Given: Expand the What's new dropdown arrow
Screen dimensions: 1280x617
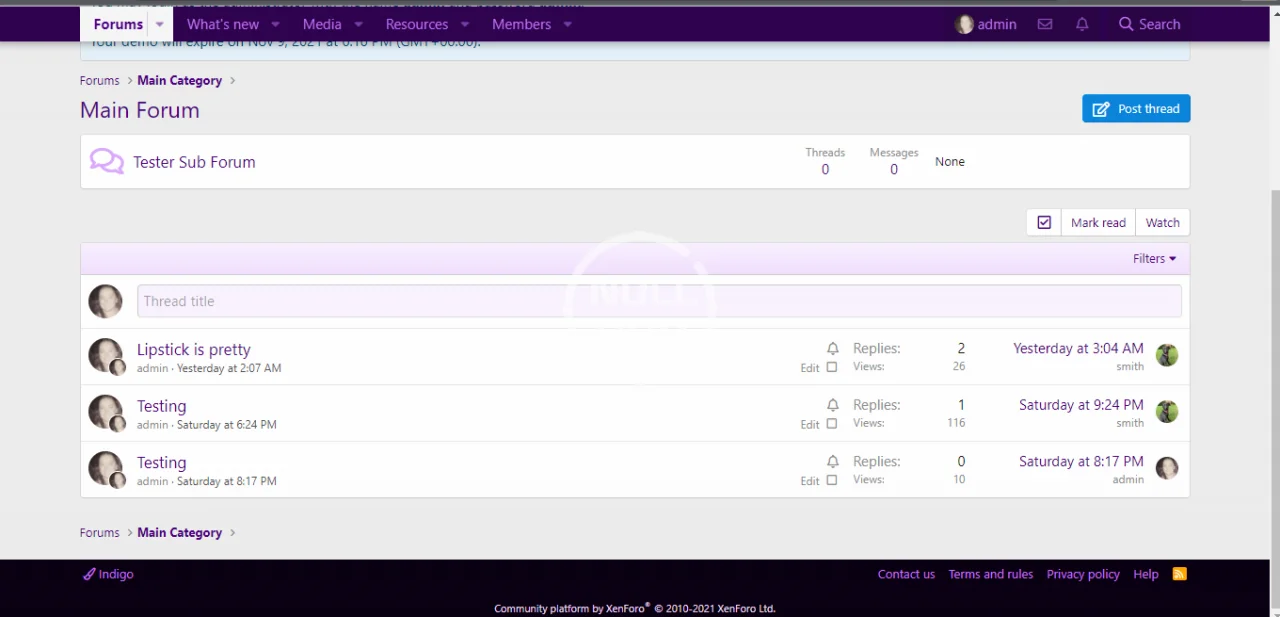Looking at the screenshot, I should pyautogui.click(x=276, y=24).
